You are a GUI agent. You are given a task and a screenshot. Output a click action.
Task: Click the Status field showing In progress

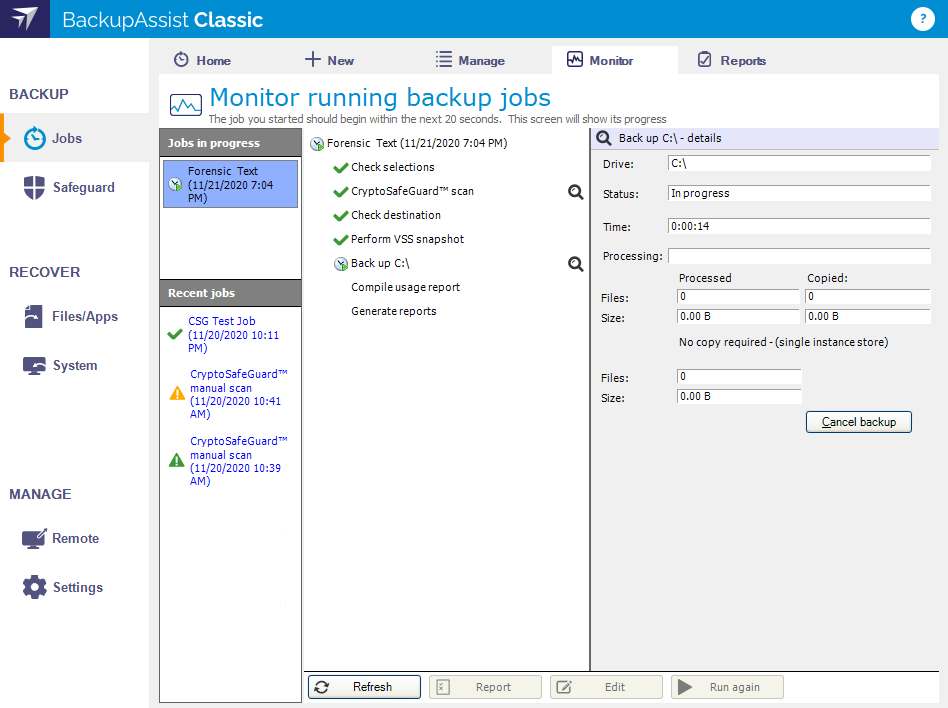coord(799,193)
